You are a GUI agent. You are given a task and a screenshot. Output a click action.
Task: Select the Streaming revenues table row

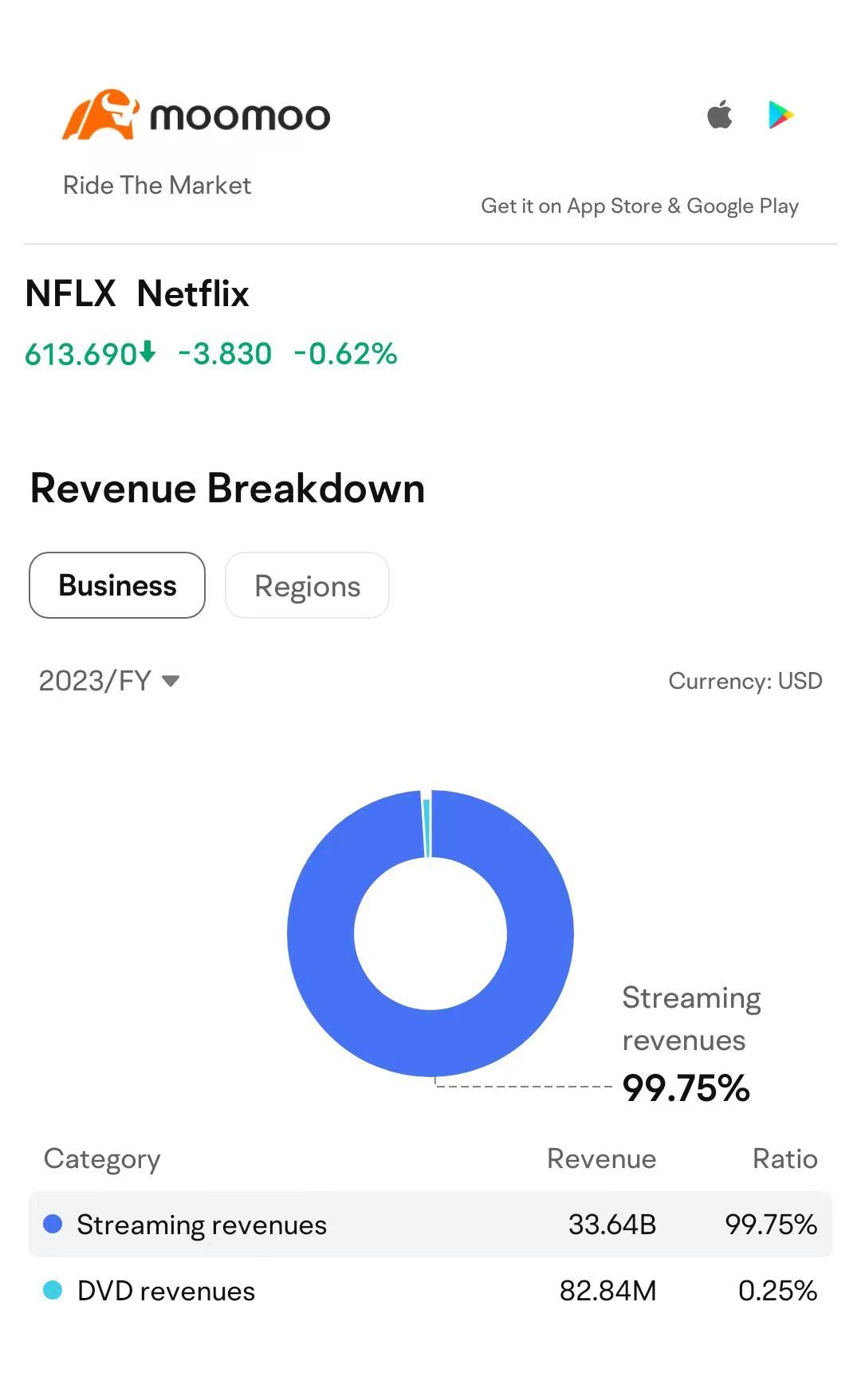pos(431,1224)
